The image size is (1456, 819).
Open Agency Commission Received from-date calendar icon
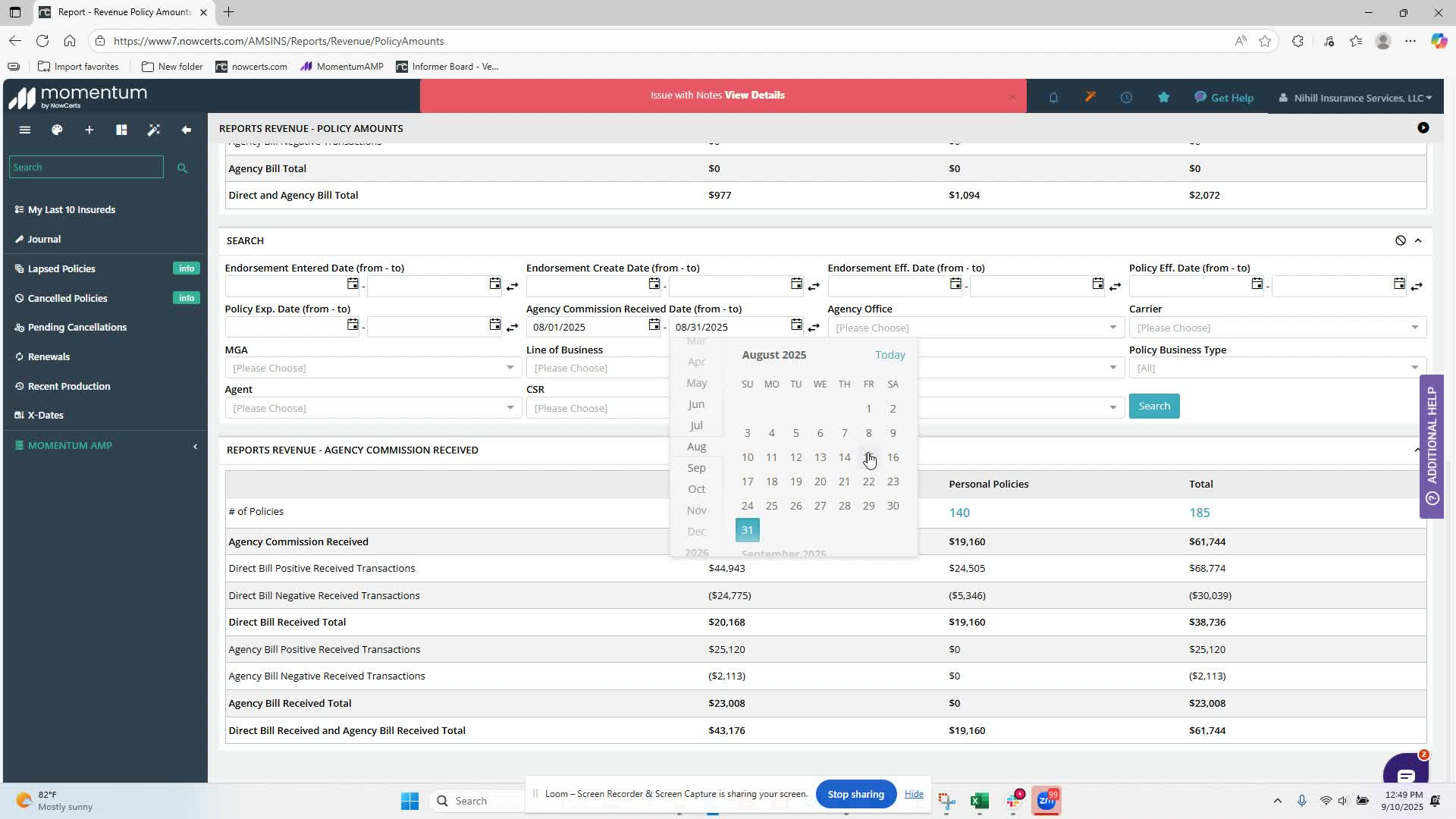pyautogui.click(x=654, y=325)
